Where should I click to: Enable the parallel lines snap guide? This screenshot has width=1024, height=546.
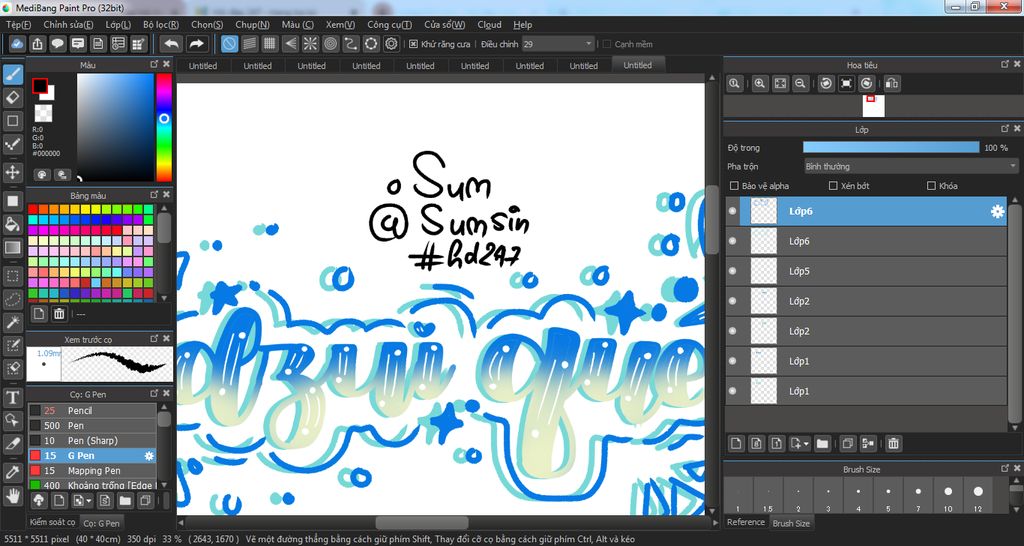249,44
